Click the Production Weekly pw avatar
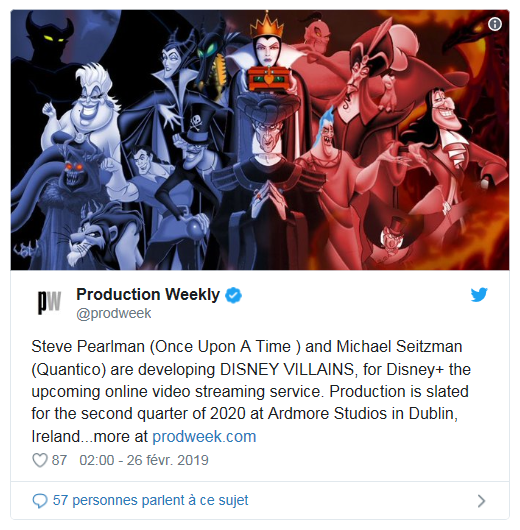520x530 pixels. pyautogui.click(x=49, y=302)
